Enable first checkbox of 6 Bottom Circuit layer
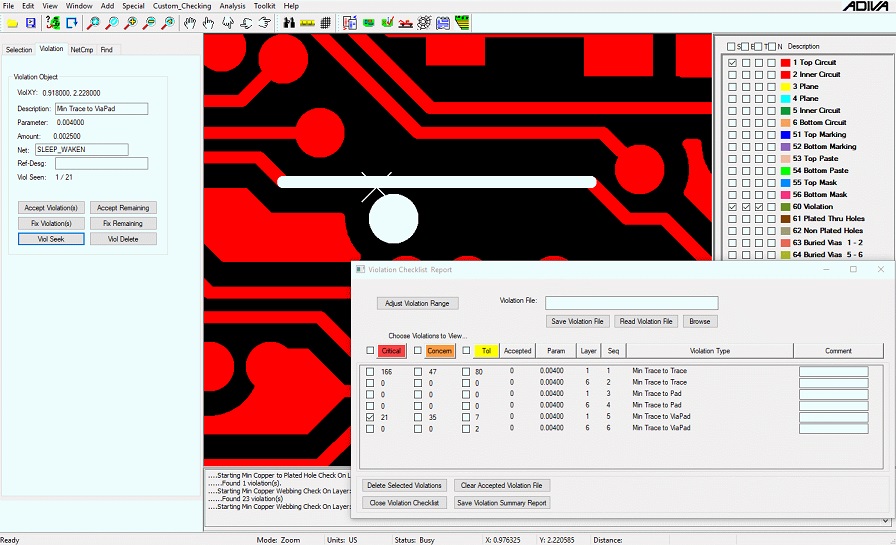 pos(733,122)
